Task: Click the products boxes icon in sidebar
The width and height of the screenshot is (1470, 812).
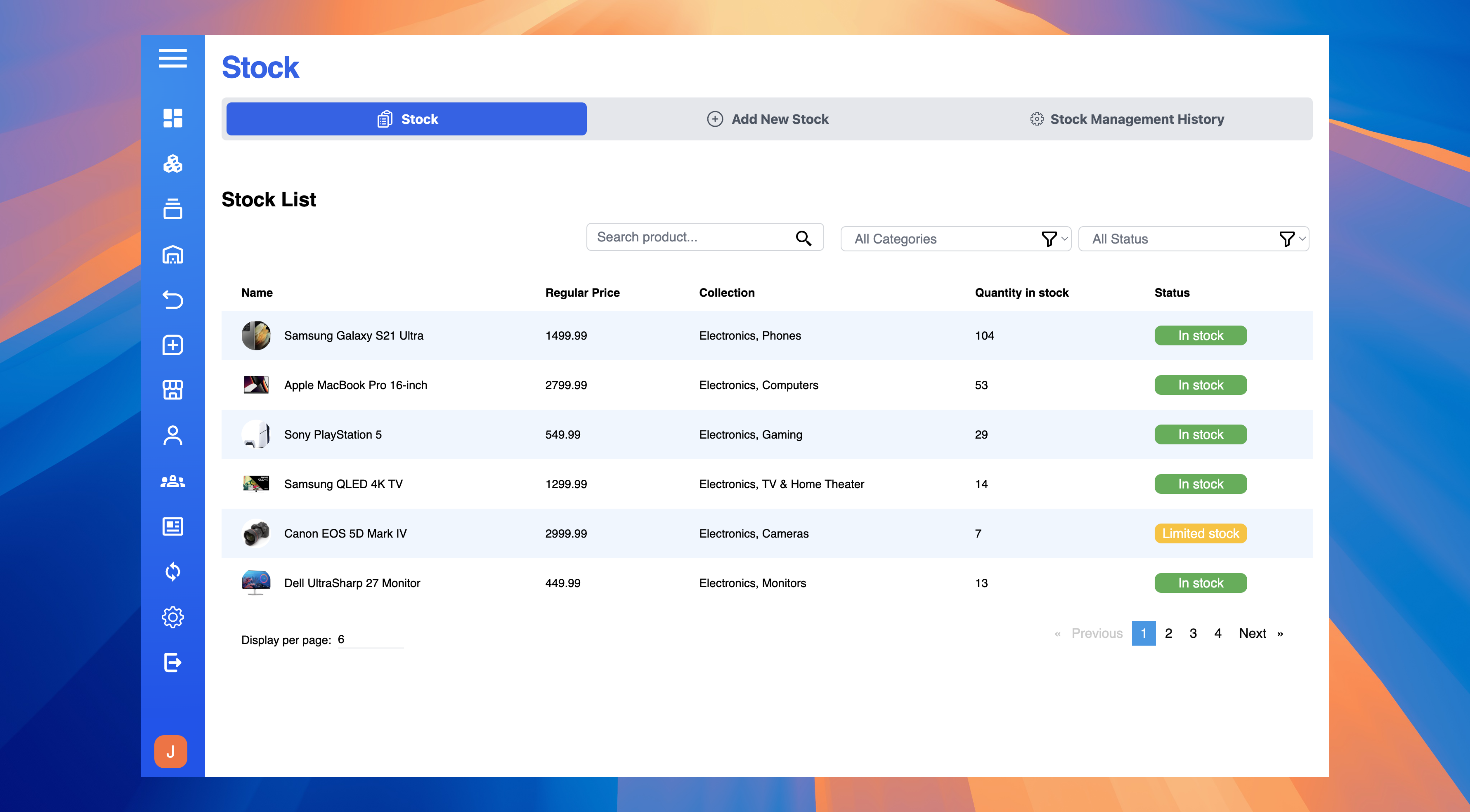Action: [x=172, y=164]
